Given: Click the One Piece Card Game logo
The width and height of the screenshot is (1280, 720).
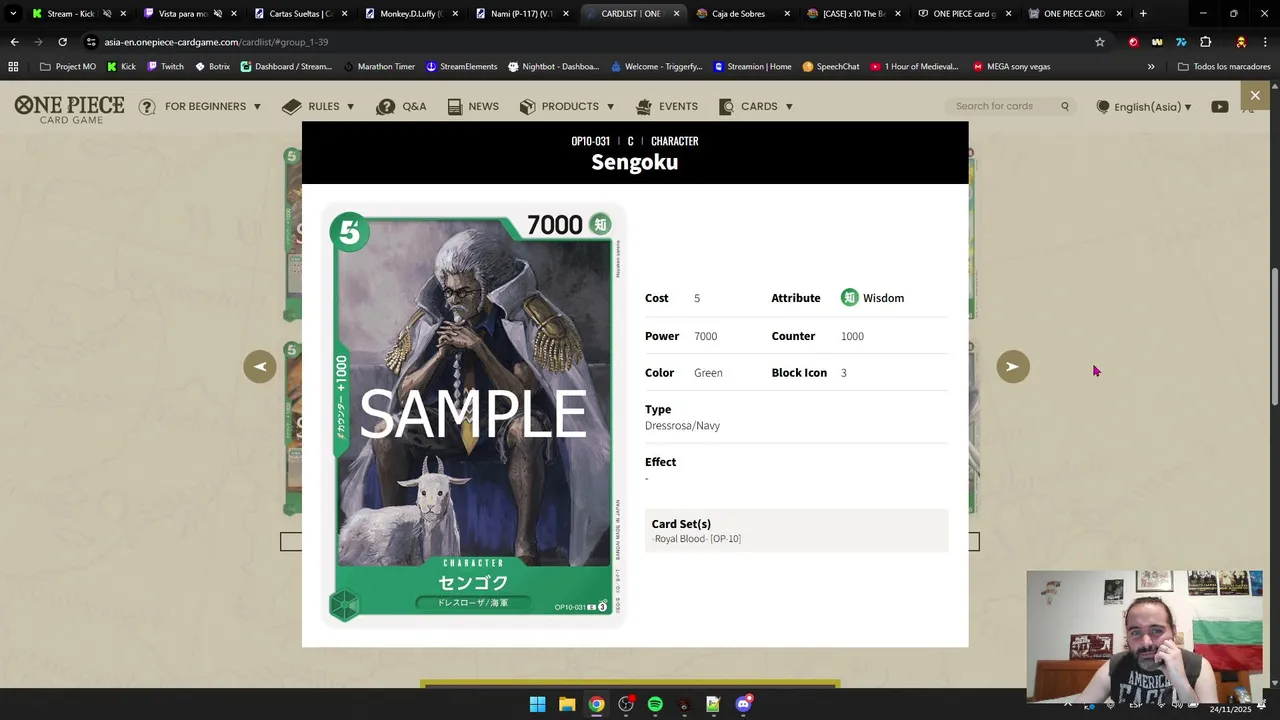Looking at the screenshot, I should coord(70,109).
